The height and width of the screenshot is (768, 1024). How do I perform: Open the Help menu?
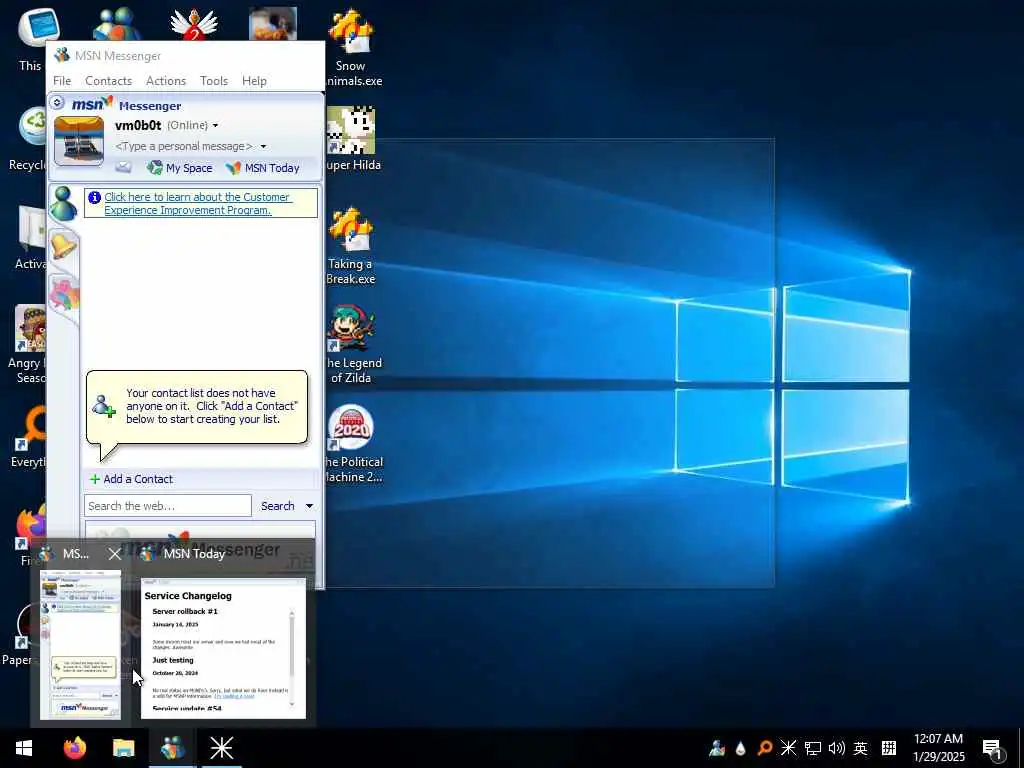[254, 81]
